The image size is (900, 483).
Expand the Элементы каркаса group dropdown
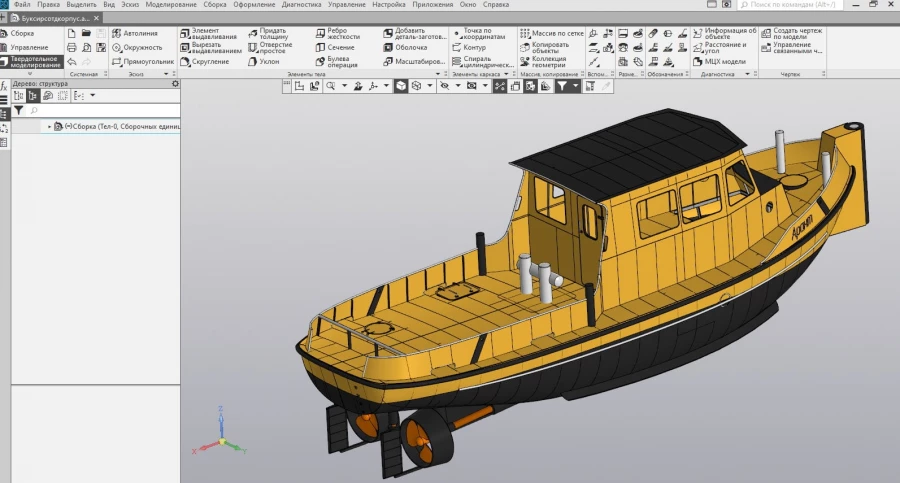pyautogui.click(x=506, y=74)
